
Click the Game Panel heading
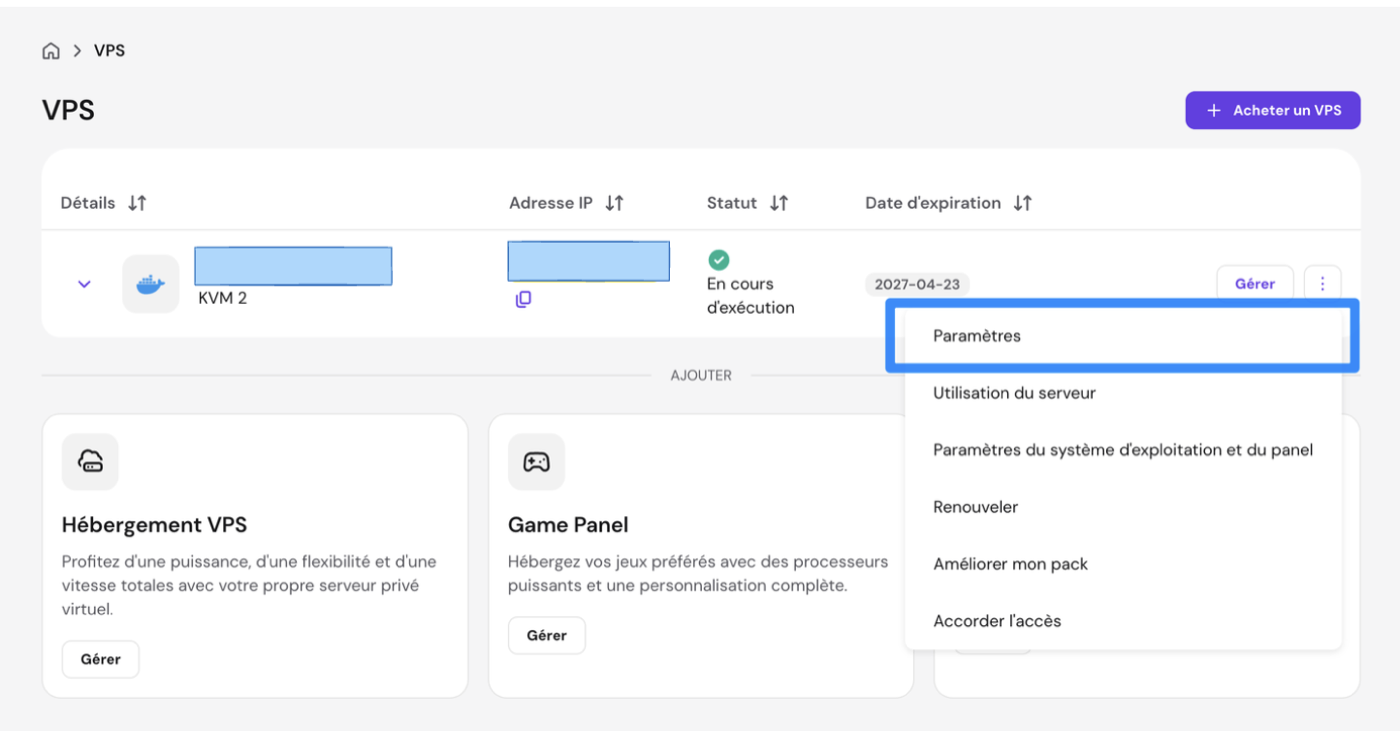[x=568, y=525]
